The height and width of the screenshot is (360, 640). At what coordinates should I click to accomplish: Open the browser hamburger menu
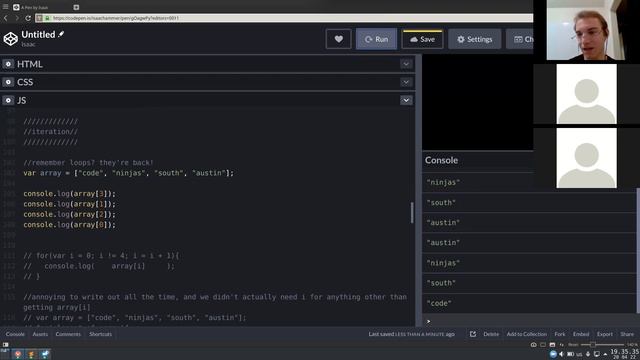(5, 7)
